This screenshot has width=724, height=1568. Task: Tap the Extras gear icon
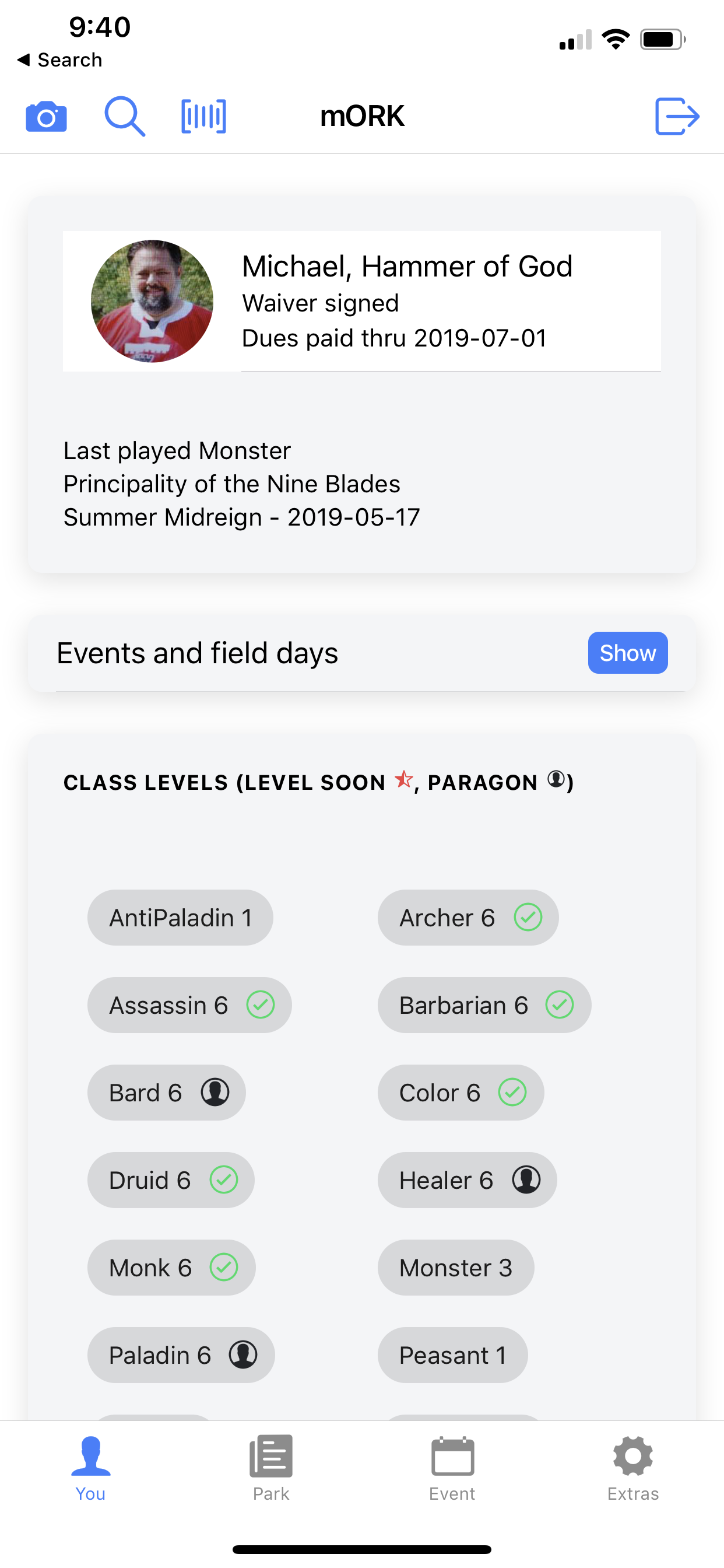pyautogui.click(x=632, y=1467)
